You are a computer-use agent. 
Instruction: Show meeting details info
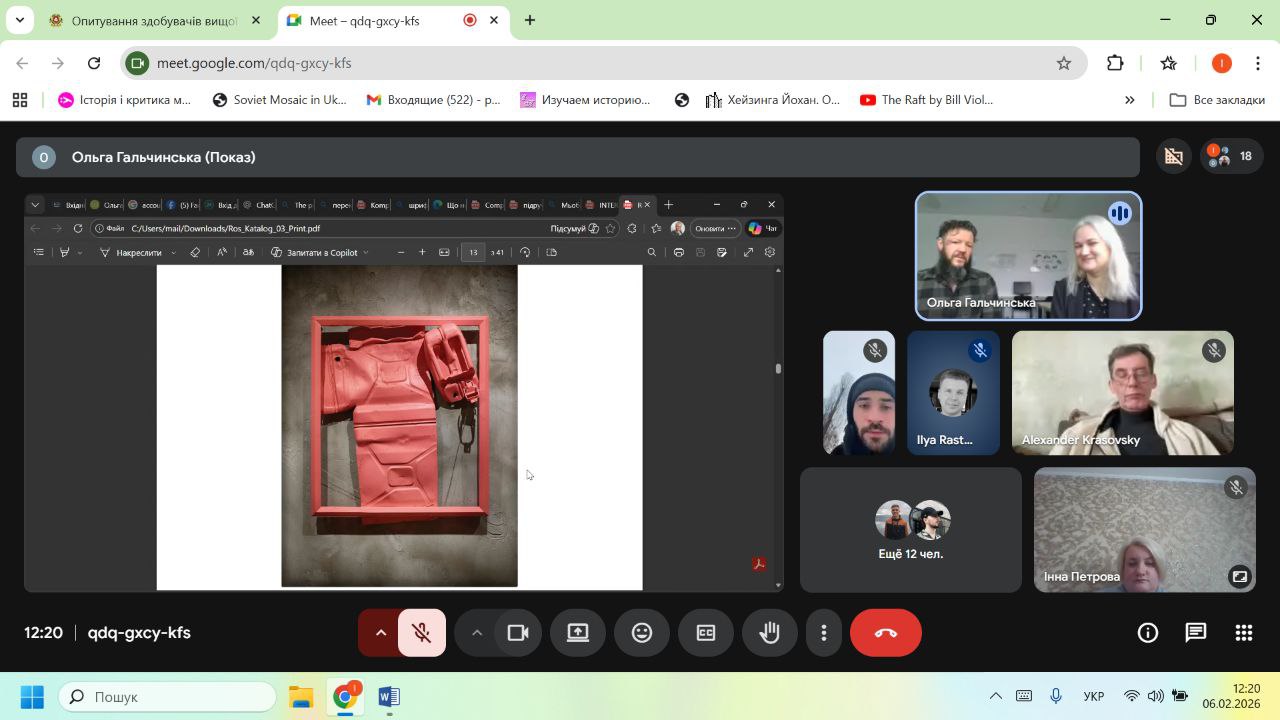click(x=1148, y=633)
